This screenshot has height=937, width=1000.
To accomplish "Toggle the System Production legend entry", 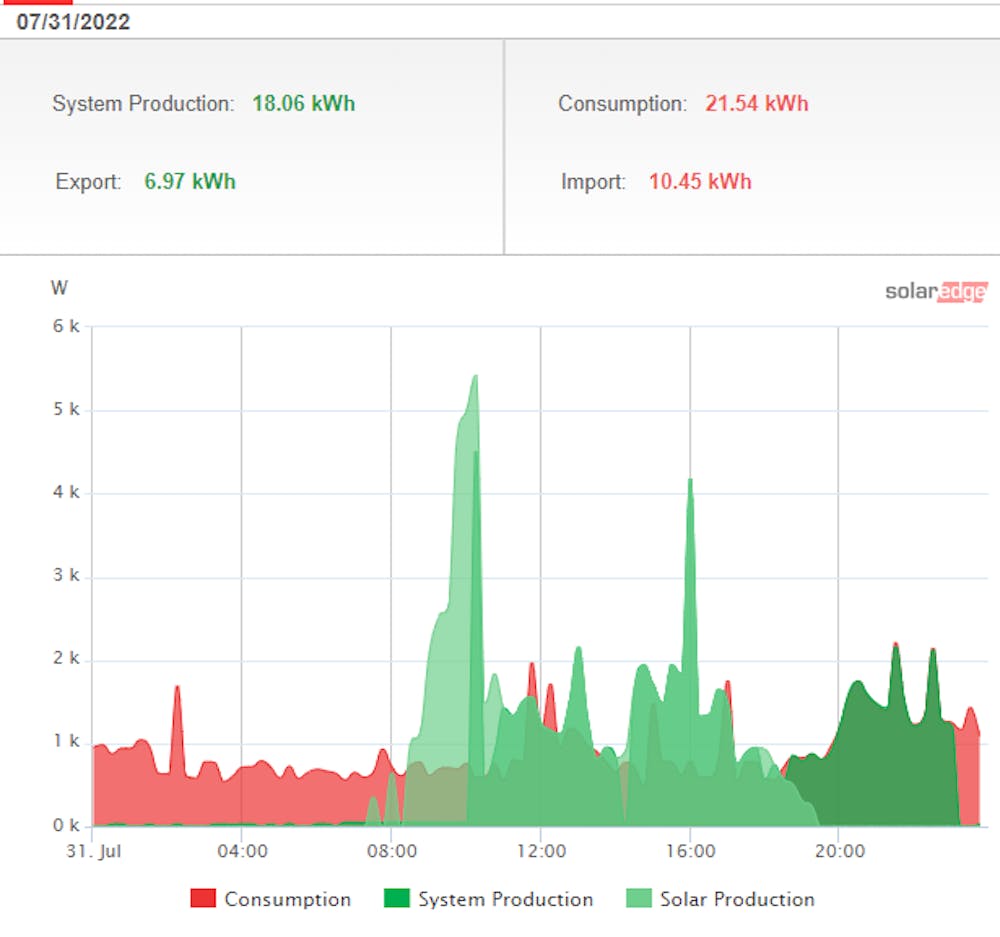I will (489, 899).
